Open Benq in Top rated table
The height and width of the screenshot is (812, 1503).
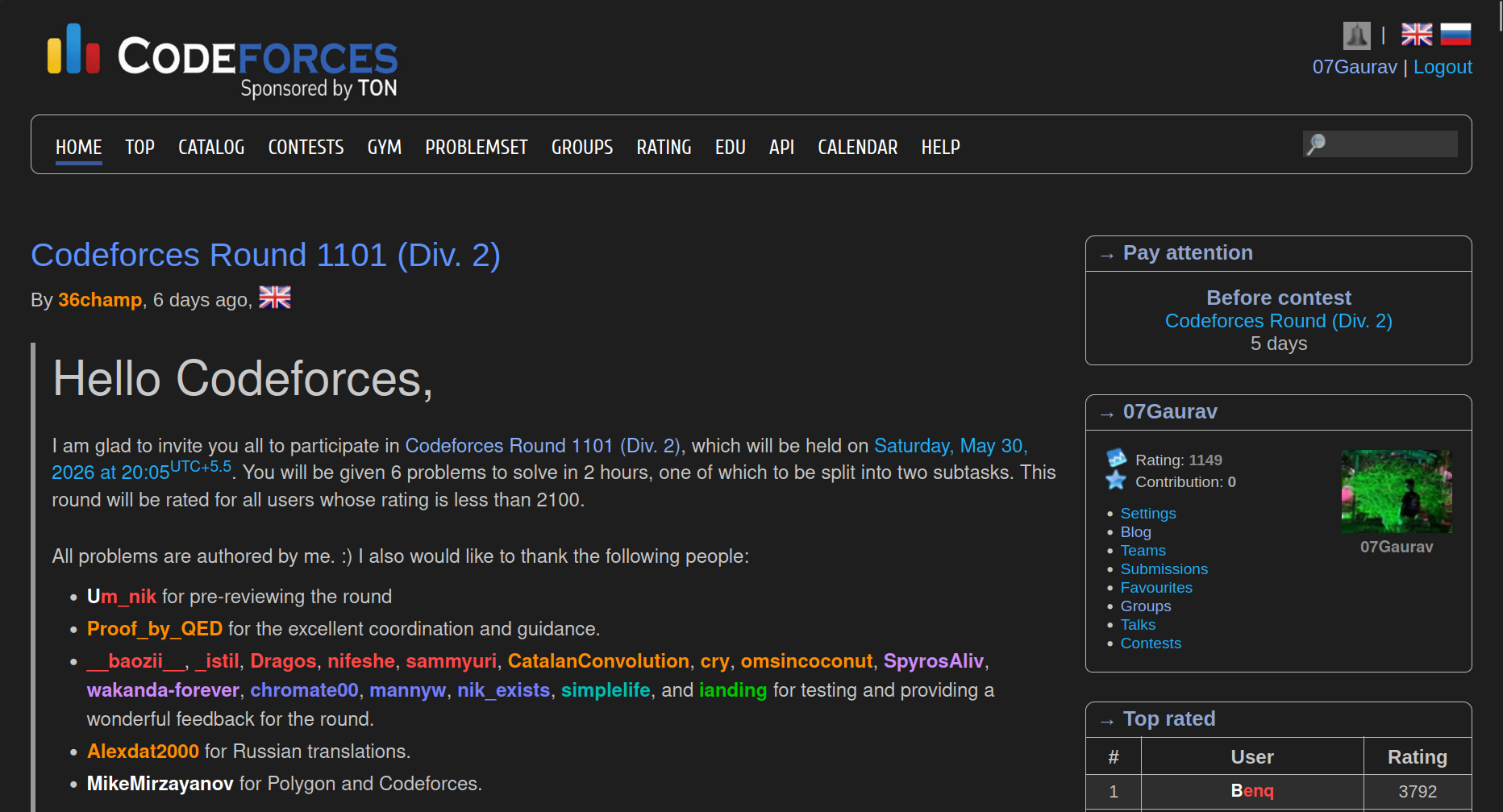[x=1252, y=791]
